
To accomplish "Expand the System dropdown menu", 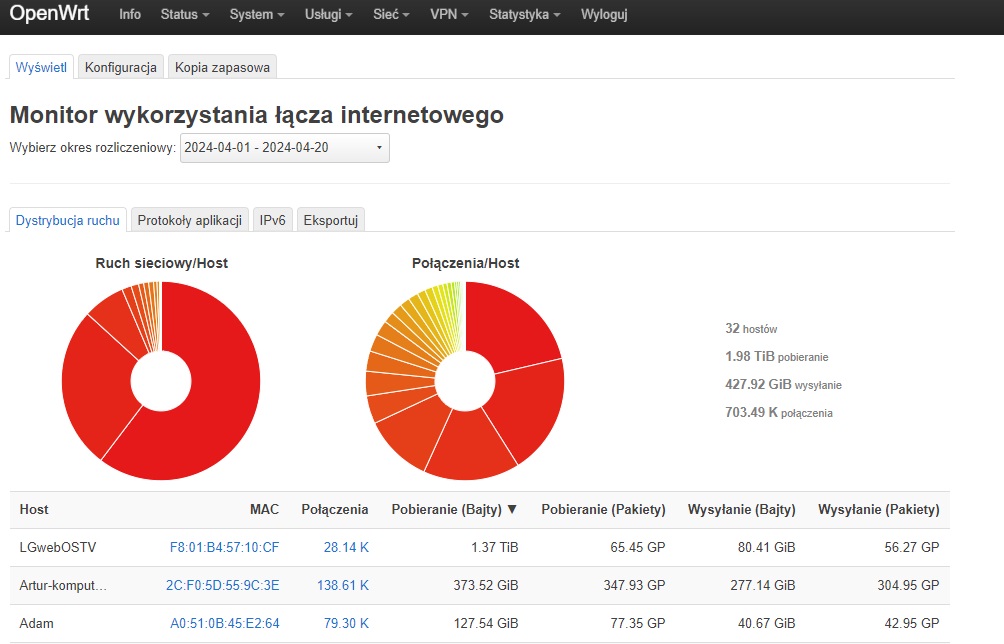I will [256, 16].
